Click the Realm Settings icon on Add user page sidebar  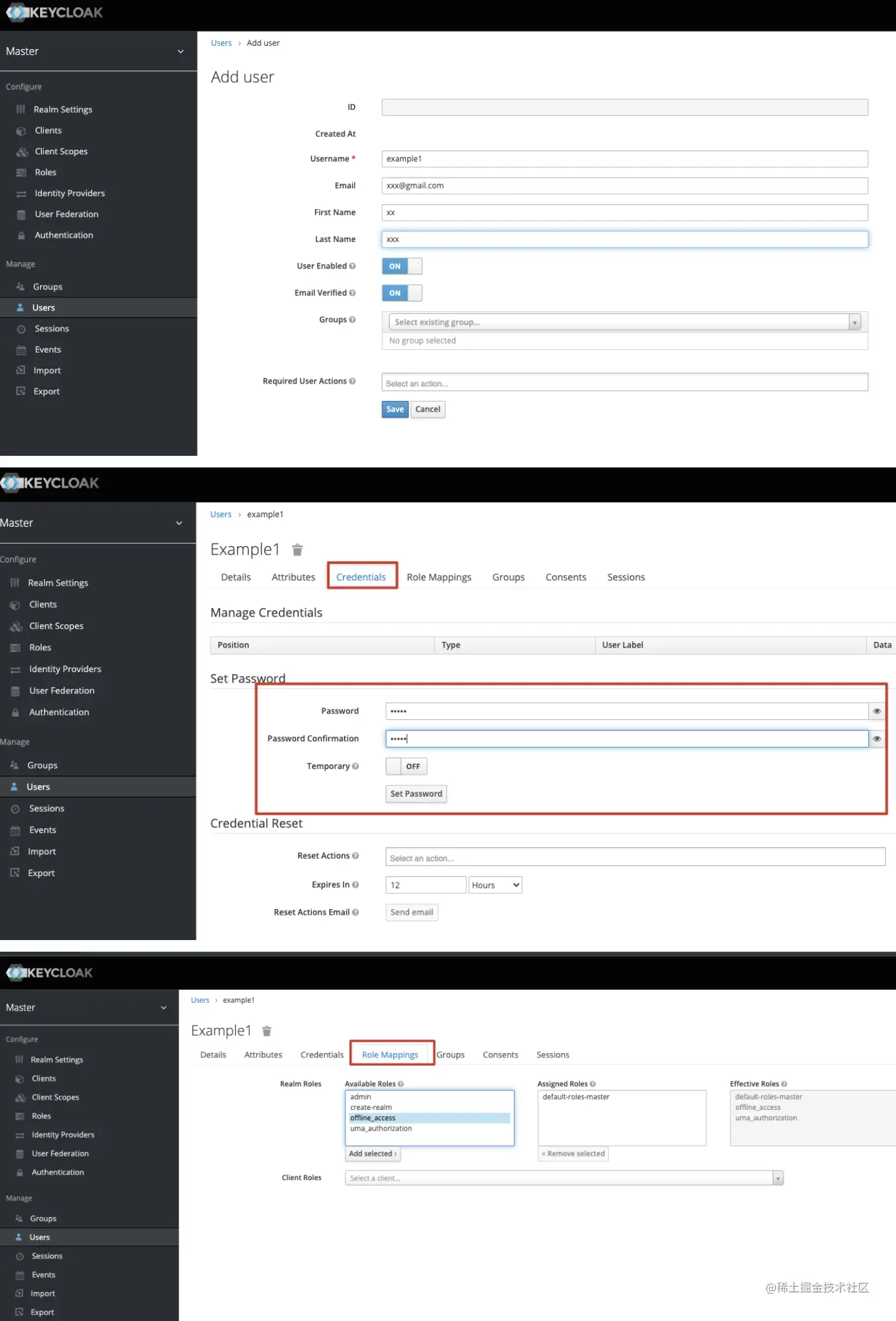21,109
